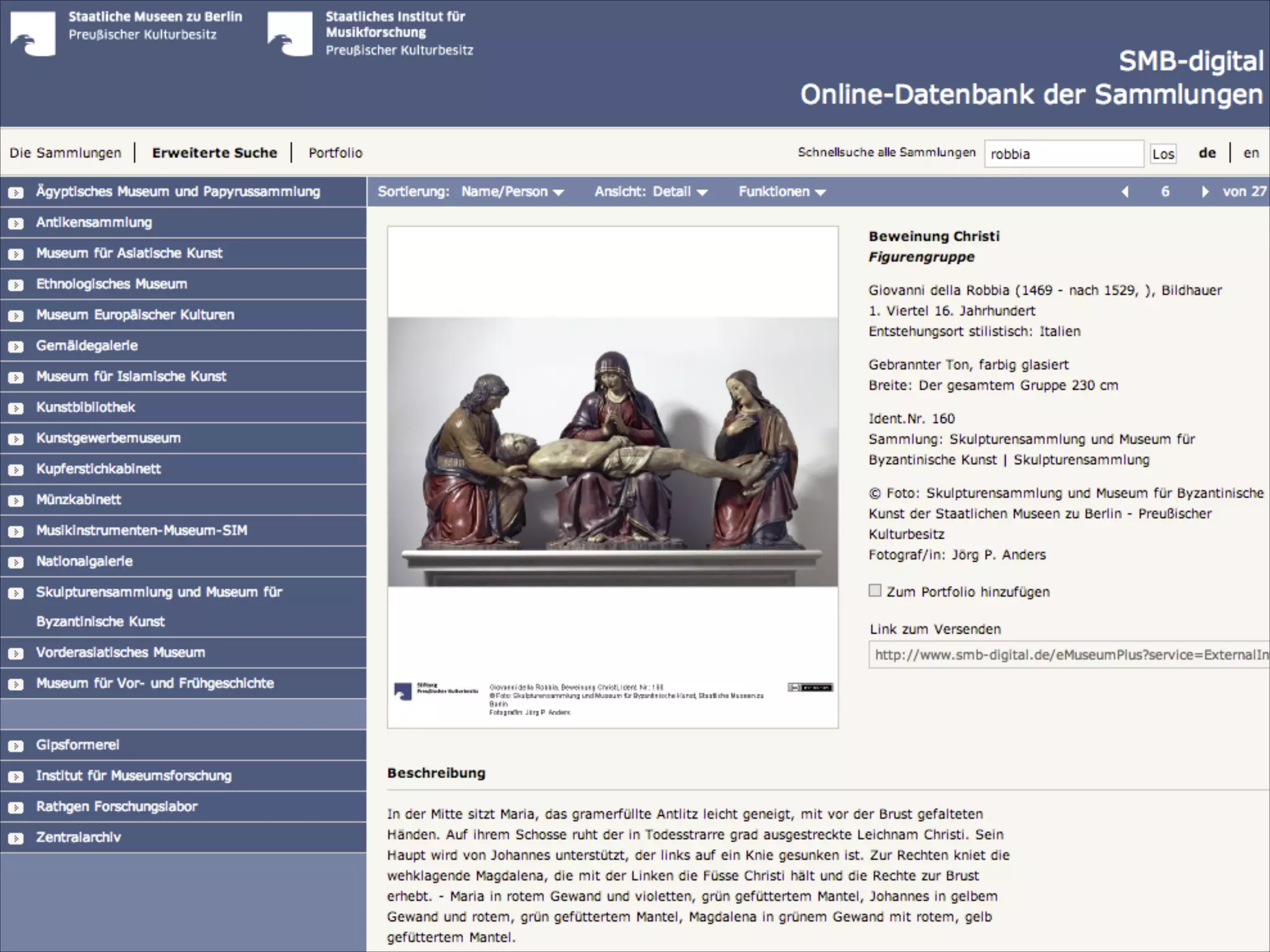Click arrow icon beside Gipsformerei
This screenshot has height=952, width=1270.
click(x=16, y=746)
